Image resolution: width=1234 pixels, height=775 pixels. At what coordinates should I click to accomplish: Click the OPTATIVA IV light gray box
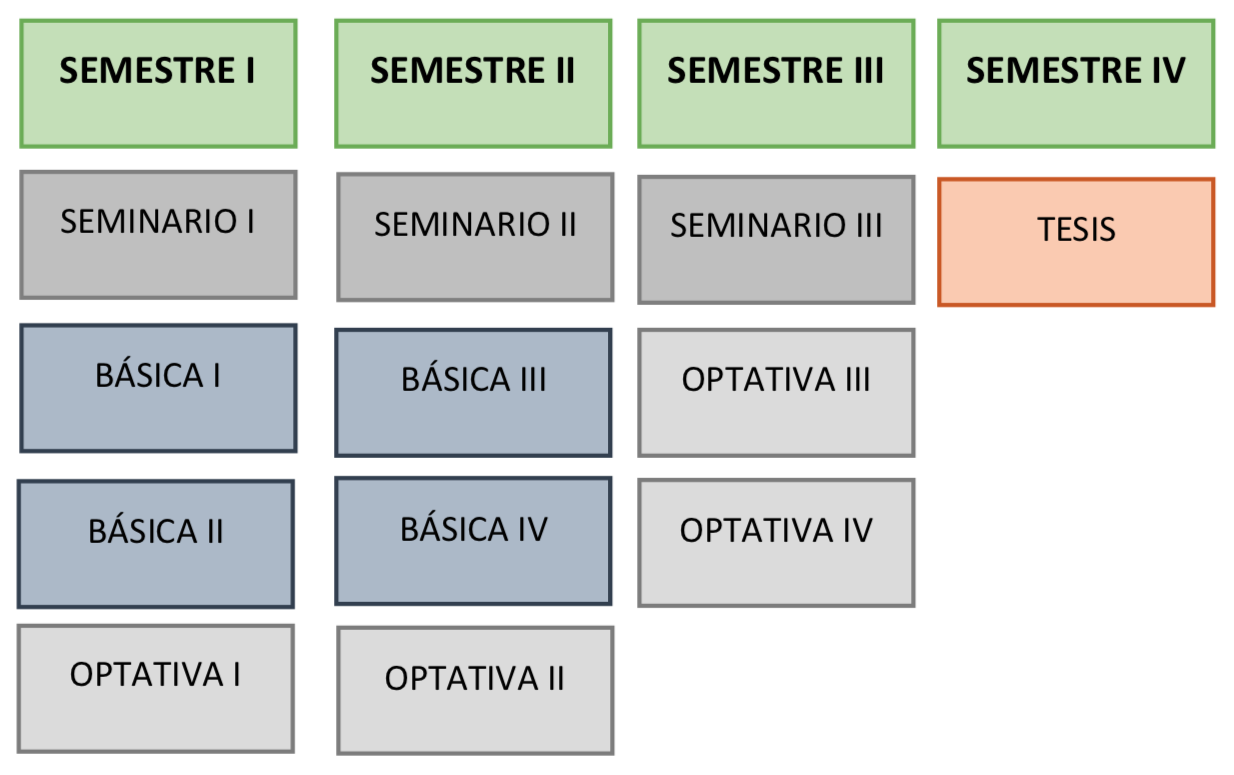point(776,543)
